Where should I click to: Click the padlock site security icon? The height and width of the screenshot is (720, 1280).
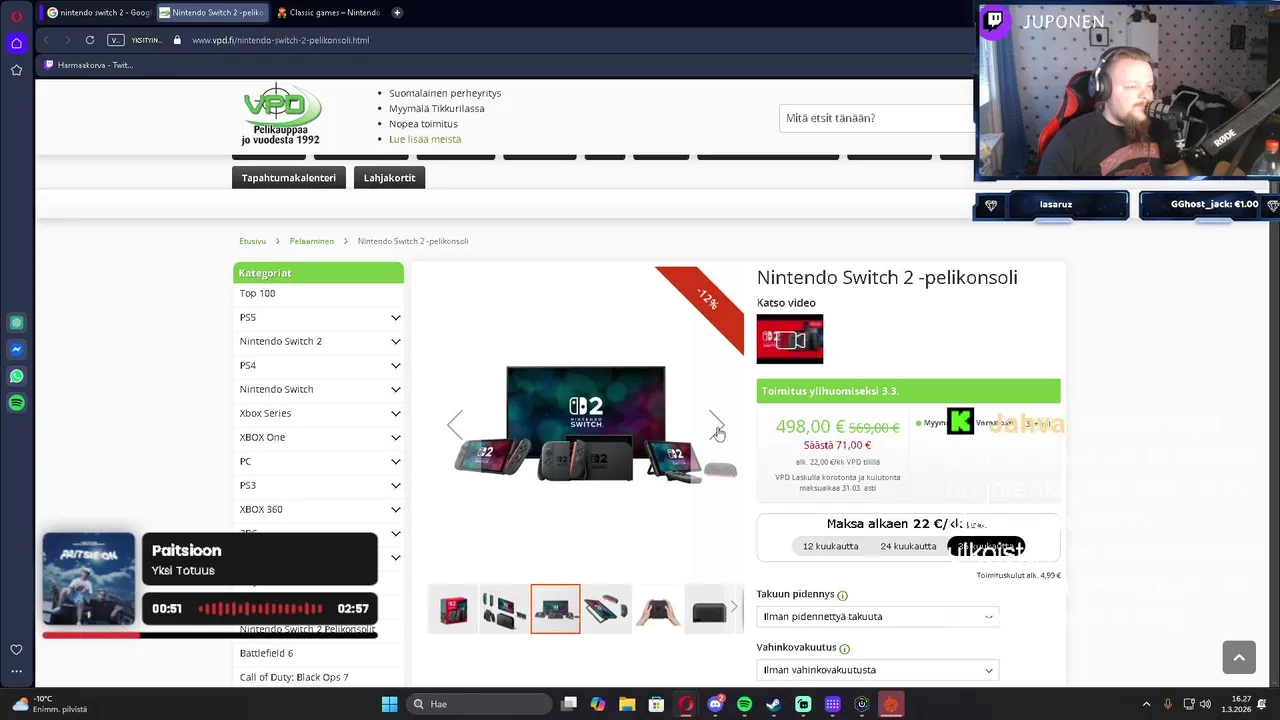tap(177, 40)
